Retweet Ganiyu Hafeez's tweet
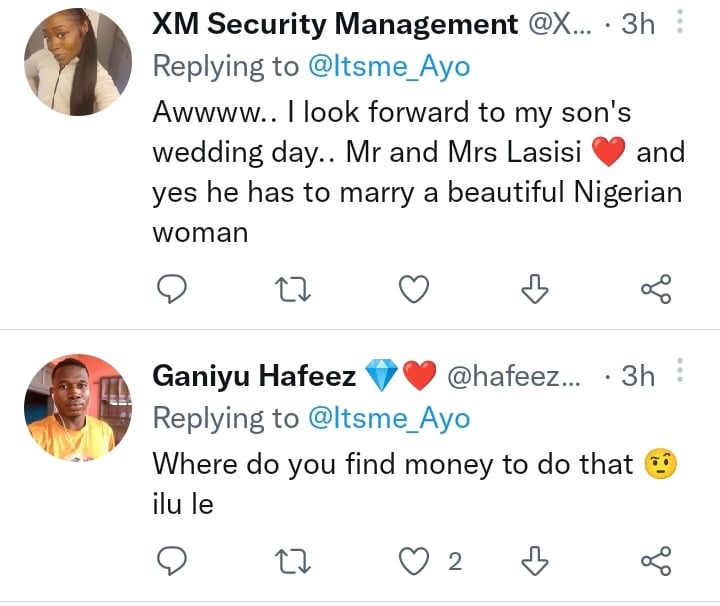Viewport: 720px width, 606px height. tap(294, 561)
